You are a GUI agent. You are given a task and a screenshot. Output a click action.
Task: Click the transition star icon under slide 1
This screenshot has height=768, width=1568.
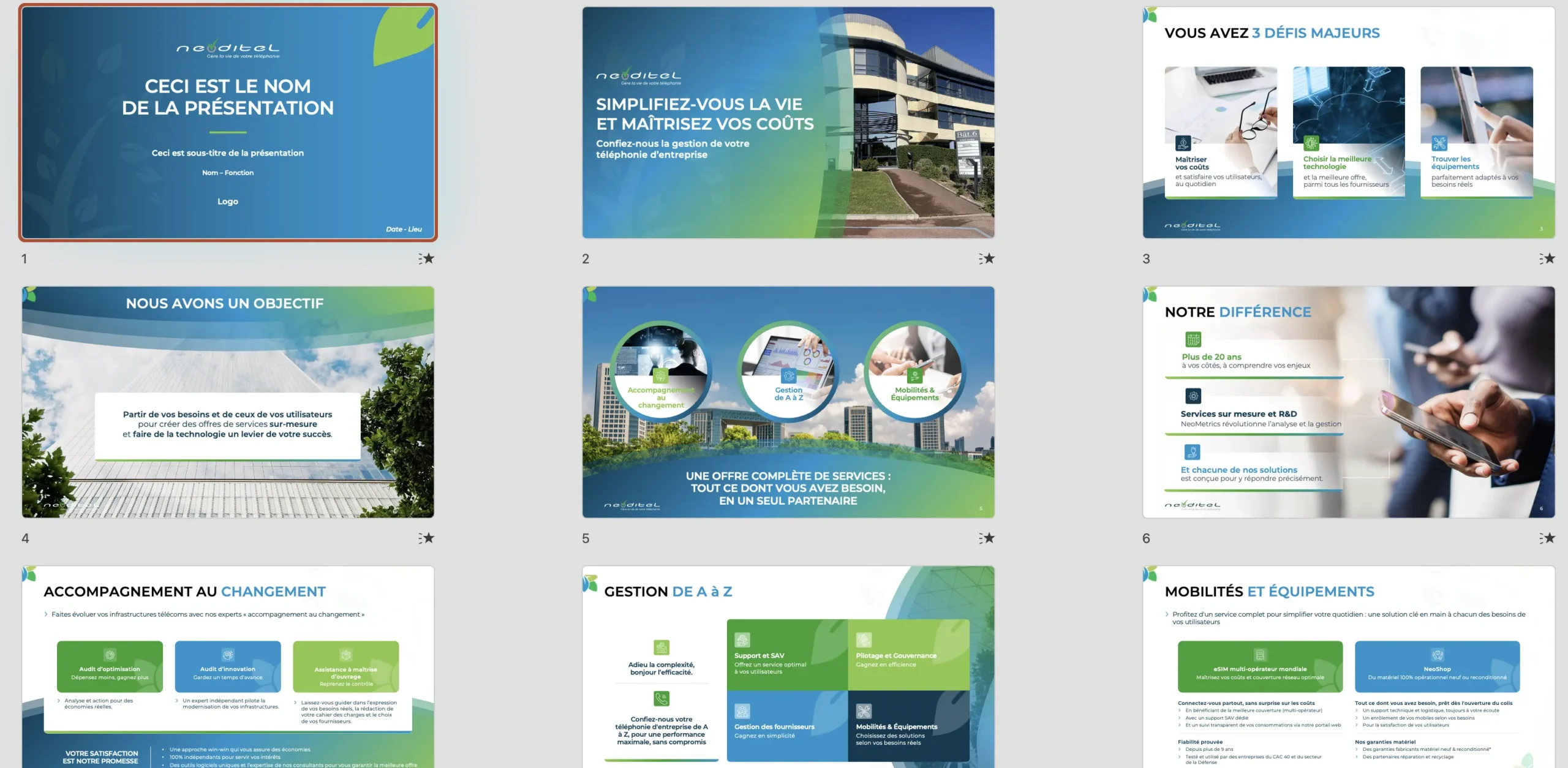[426, 258]
